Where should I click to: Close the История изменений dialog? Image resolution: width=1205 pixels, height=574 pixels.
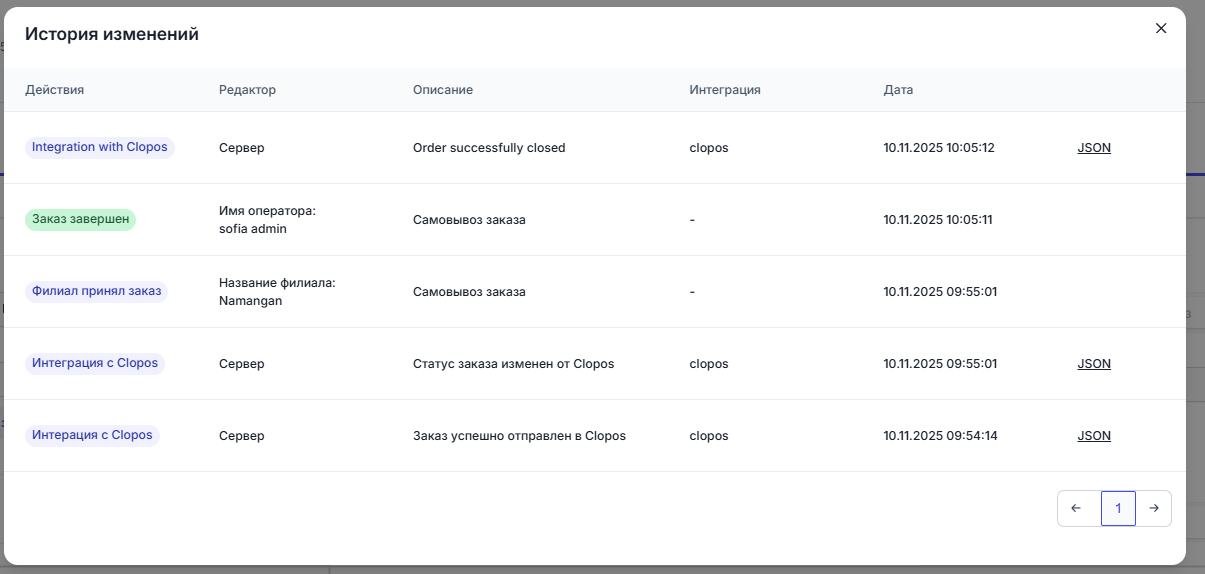(x=1161, y=28)
